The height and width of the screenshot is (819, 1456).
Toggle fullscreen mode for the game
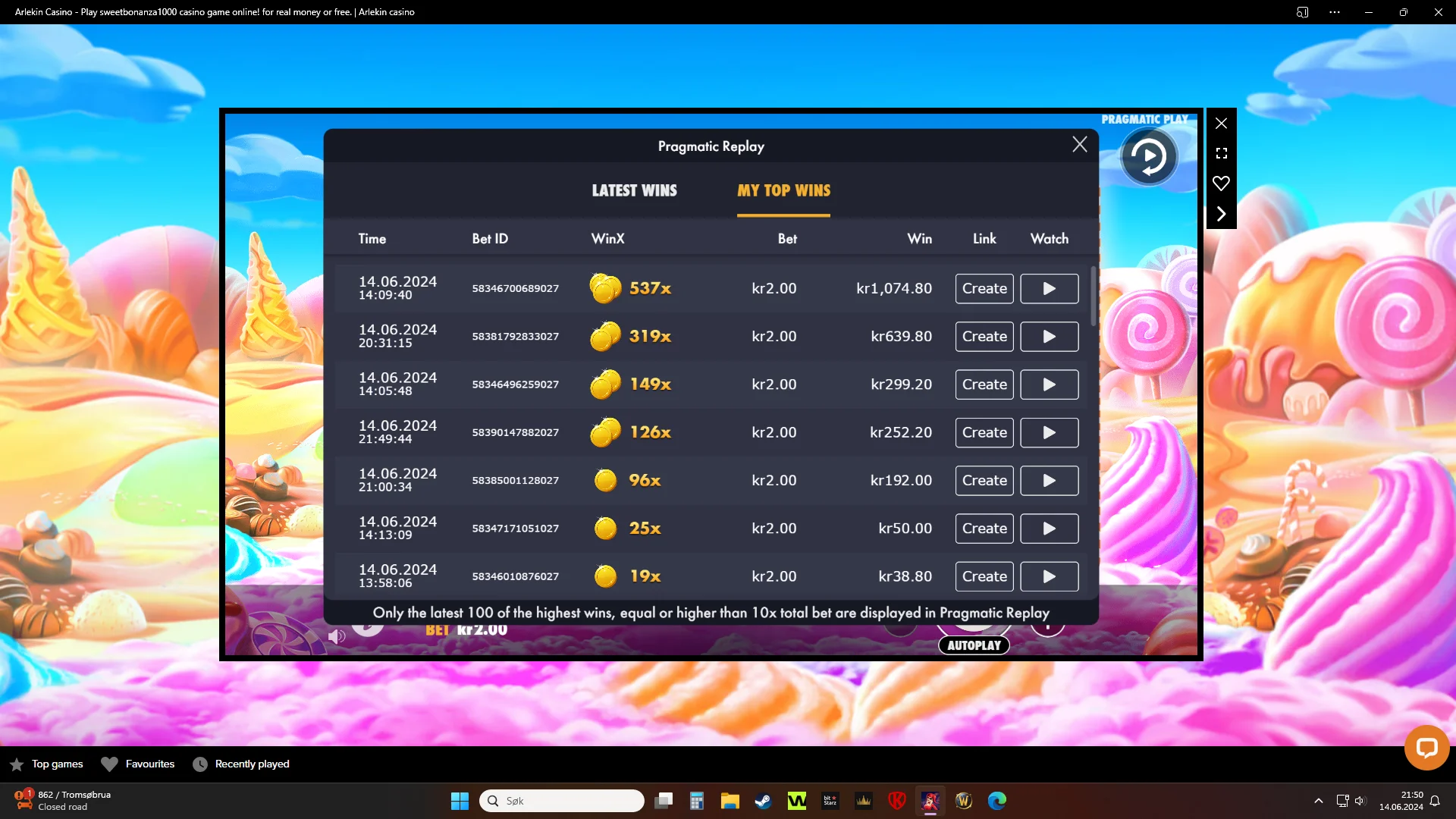click(x=1221, y=153)
